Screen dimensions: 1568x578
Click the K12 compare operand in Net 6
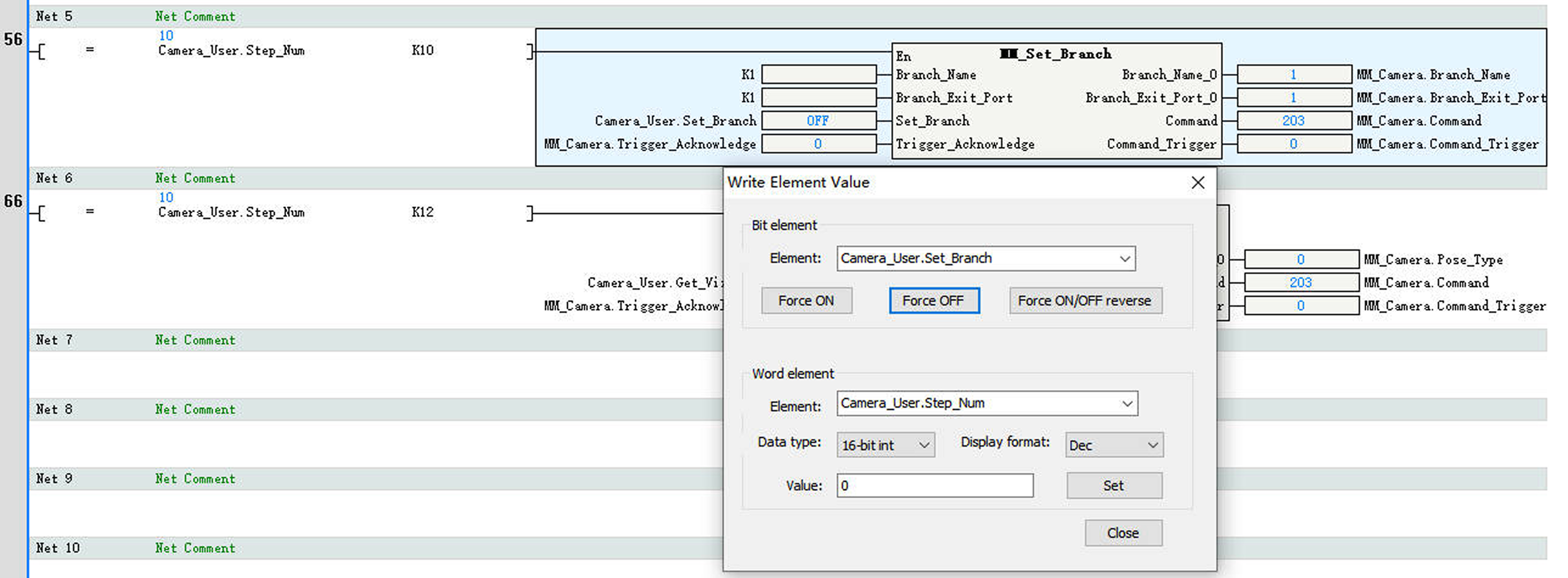423,212
